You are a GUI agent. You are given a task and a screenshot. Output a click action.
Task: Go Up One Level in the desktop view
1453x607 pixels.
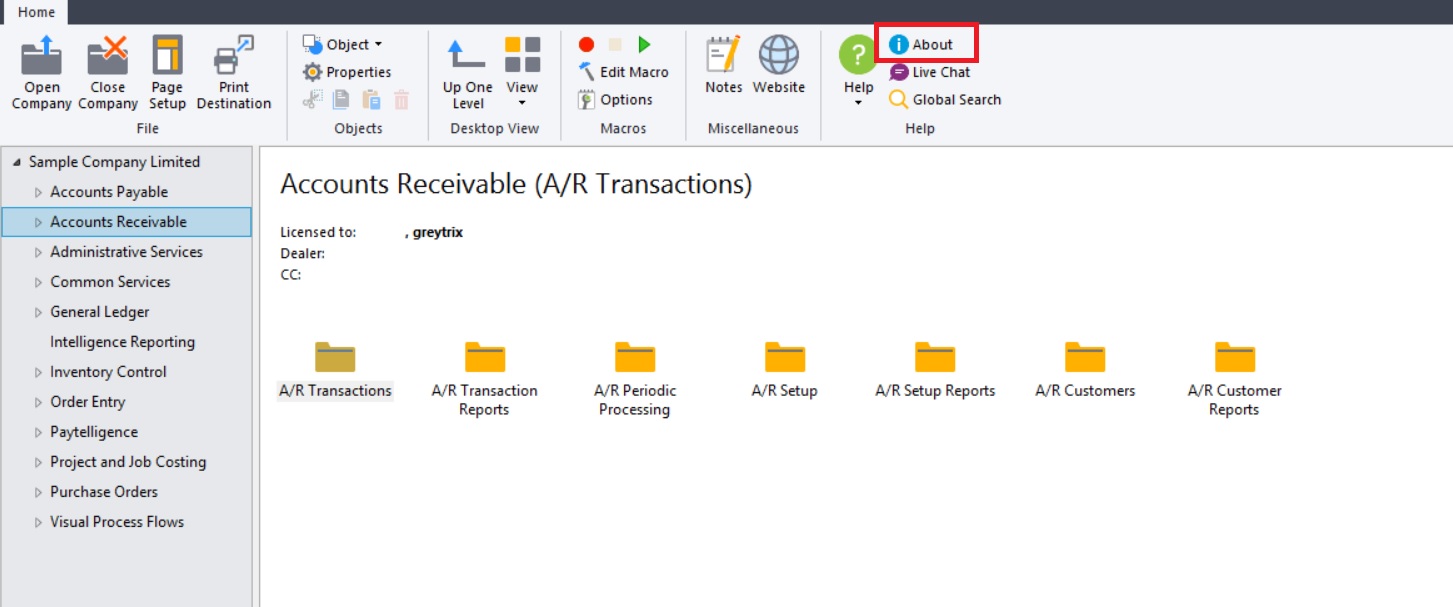[x=466, y=70]
